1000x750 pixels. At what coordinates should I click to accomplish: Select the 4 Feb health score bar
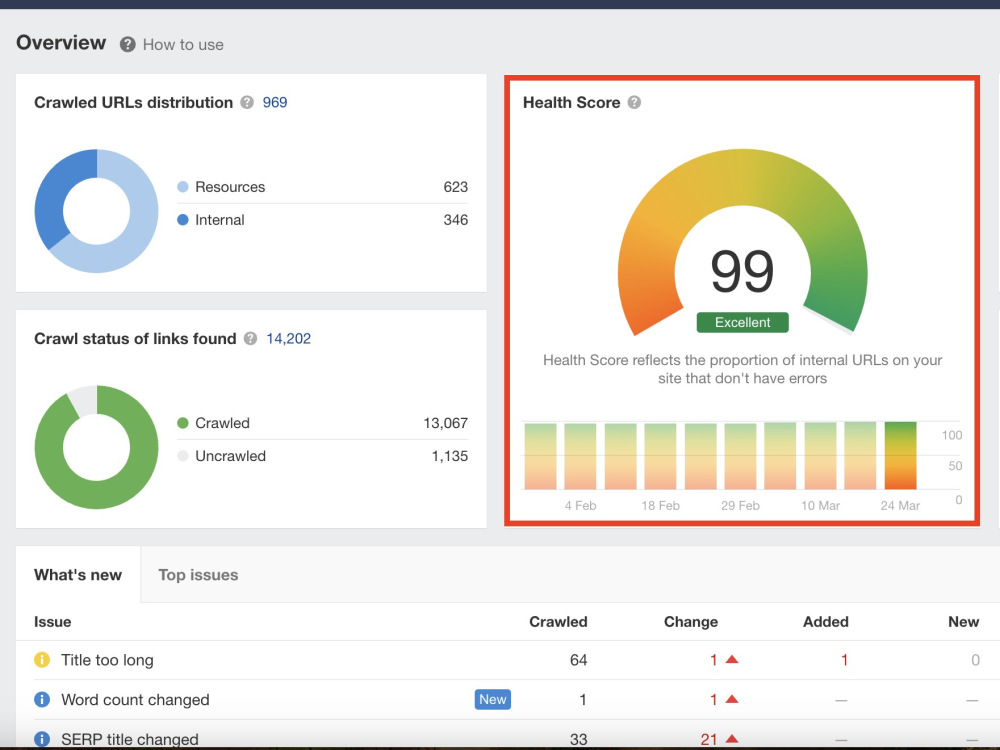(580, 455)
